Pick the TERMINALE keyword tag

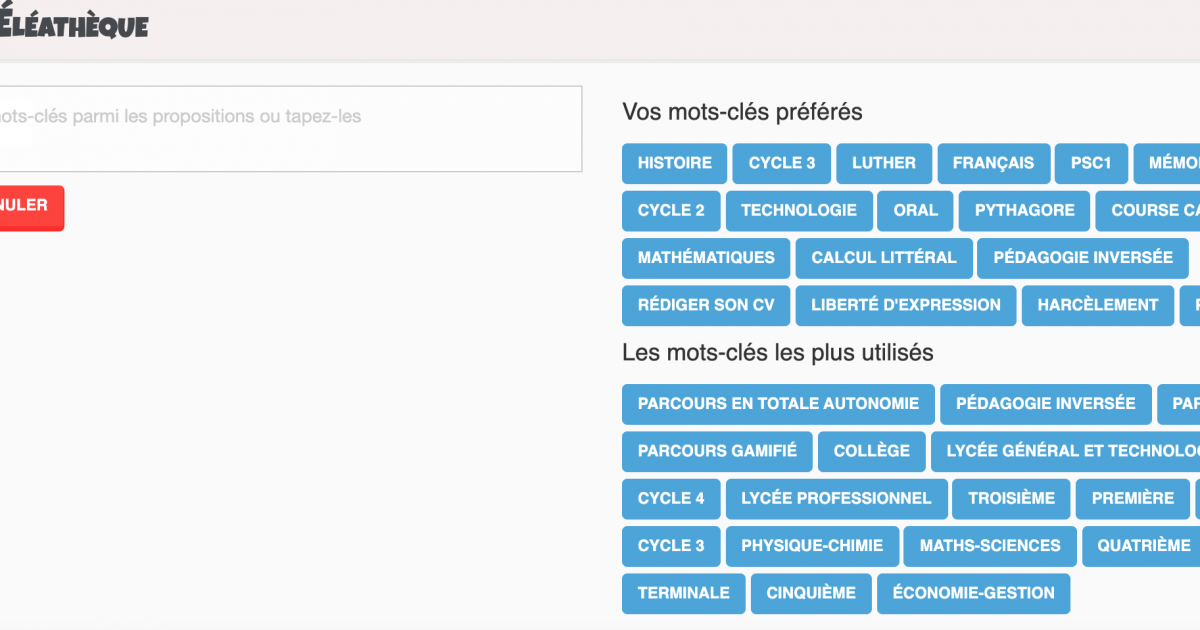click(683, 593)
